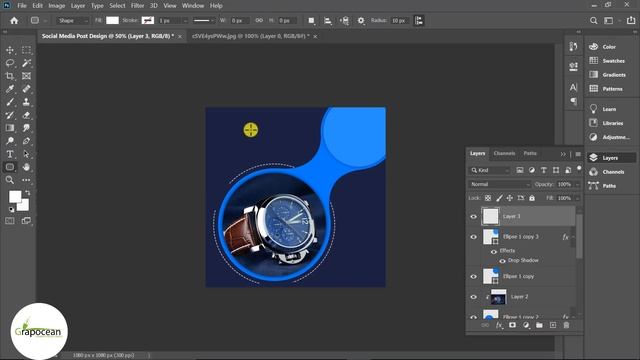This screenshot has height=360, width=640.
Task: Select the Dodge tool
Action: pos(10,141)
